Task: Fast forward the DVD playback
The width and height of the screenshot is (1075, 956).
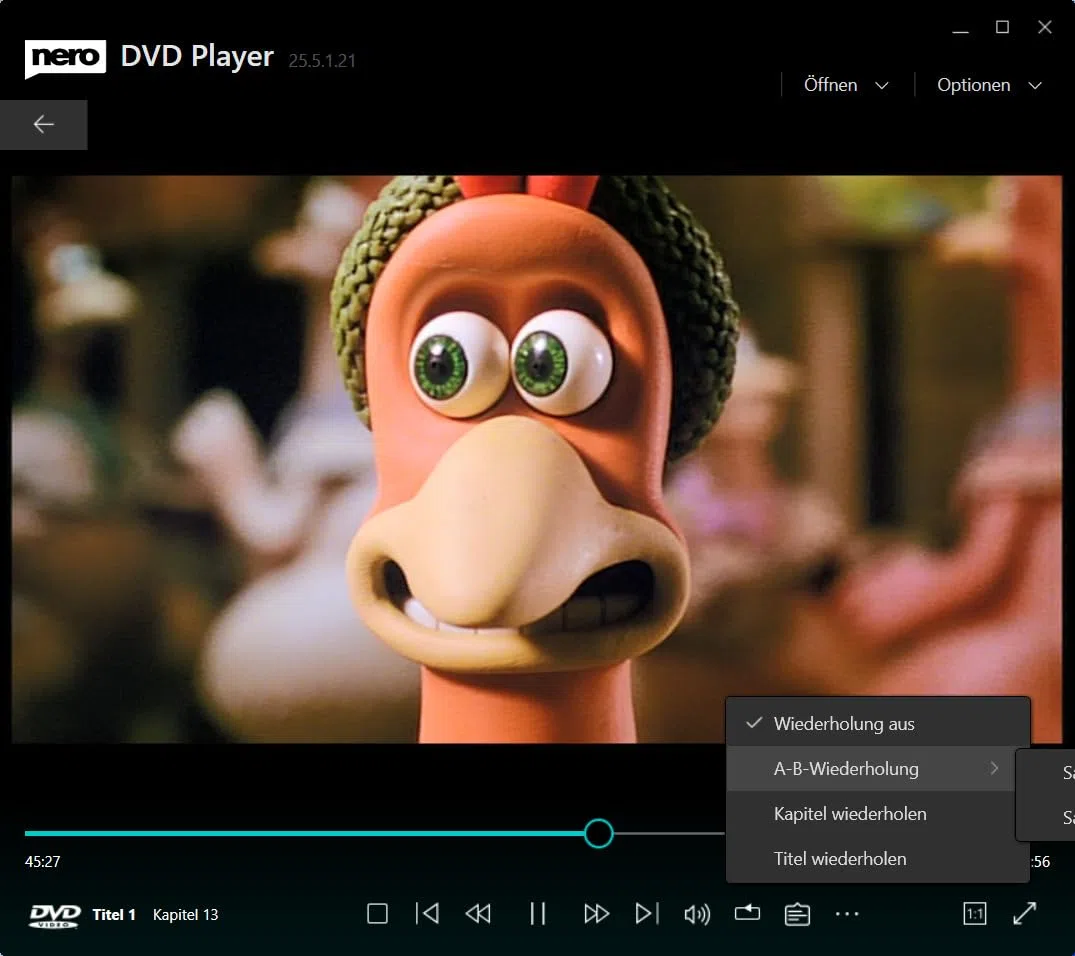Action: 596,913
